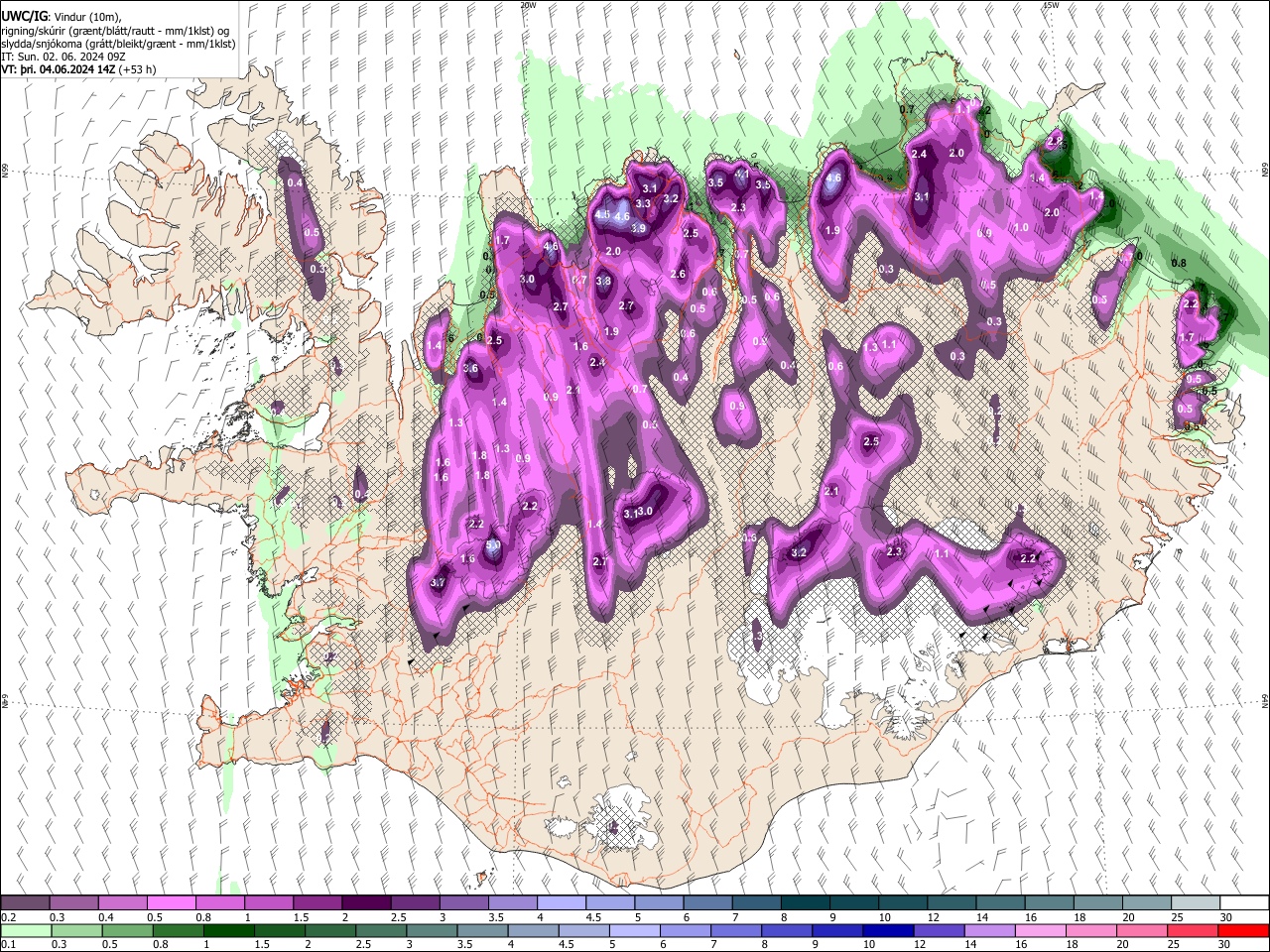This screenshot has height=952, width=1270.
Task: Select upper legend swatch between 3 and 3.5
Action: pos(463,902)
